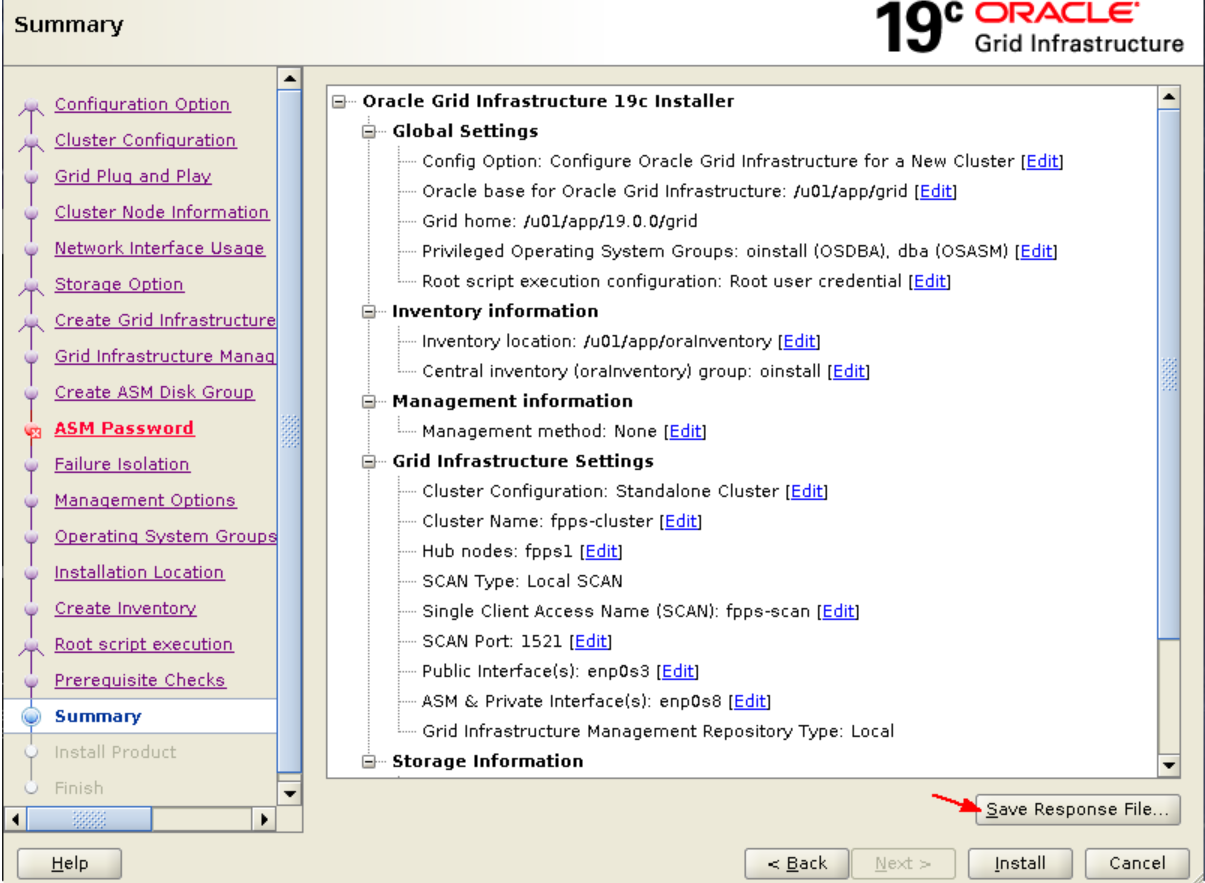Collapse the Storage Information section
Image resolution: width=1205 pixels, height=883 pixels.
point(370,761)
